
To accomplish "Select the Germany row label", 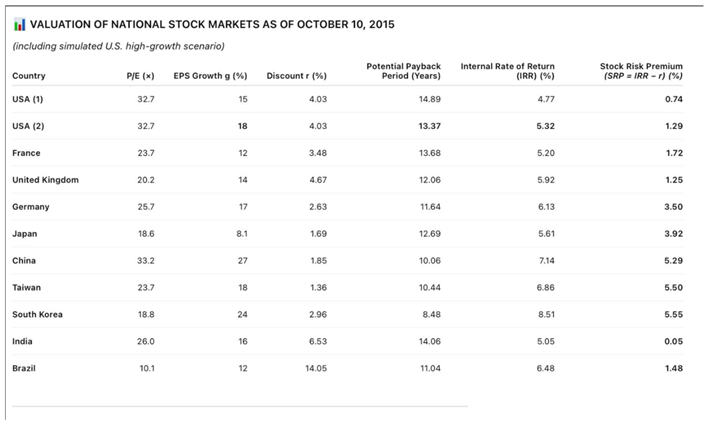I will 31,207.
